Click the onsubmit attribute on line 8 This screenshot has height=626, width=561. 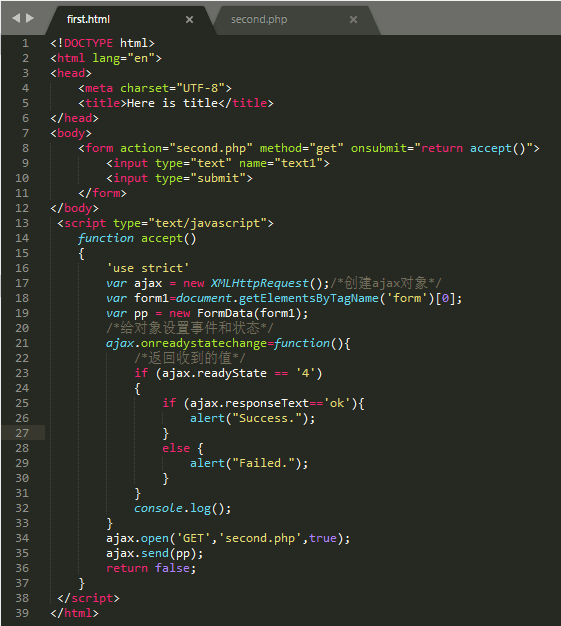coord(442,148)
